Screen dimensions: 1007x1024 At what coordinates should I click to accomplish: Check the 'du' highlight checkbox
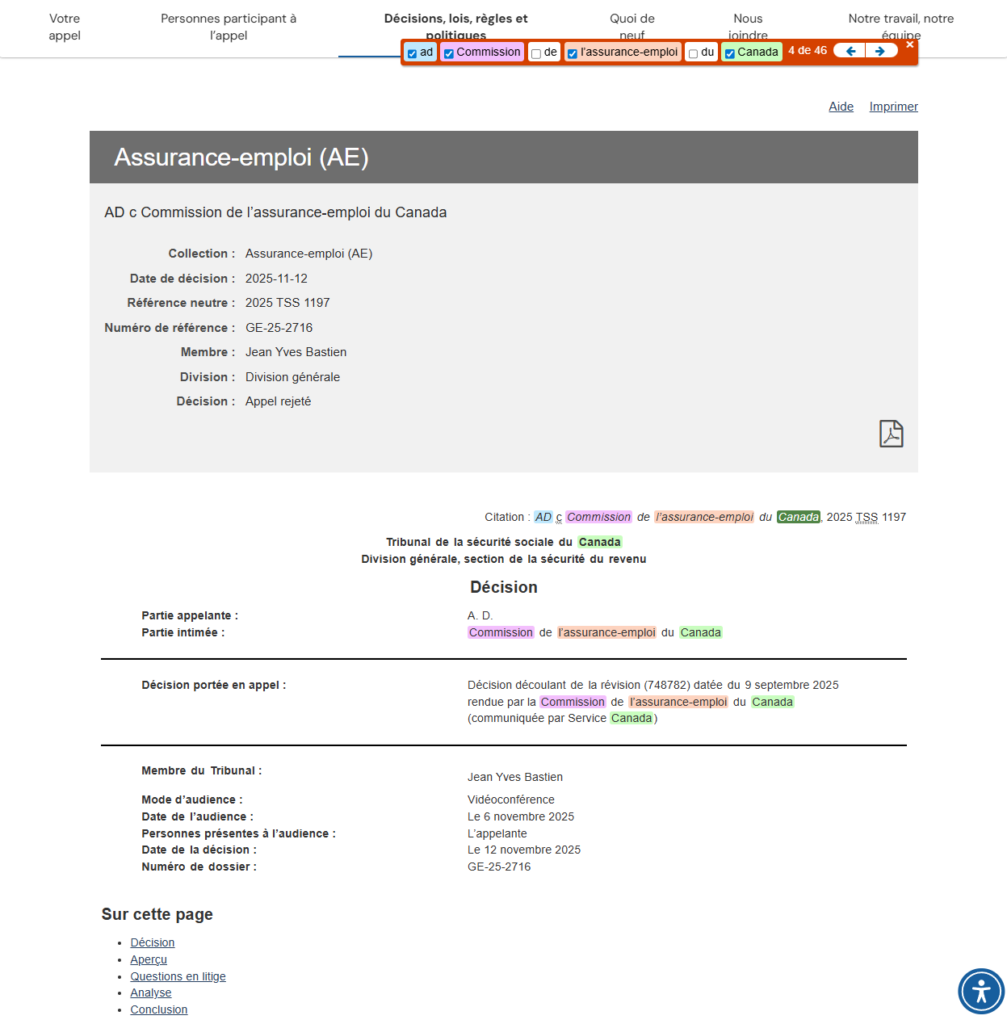tap(693, 54)
